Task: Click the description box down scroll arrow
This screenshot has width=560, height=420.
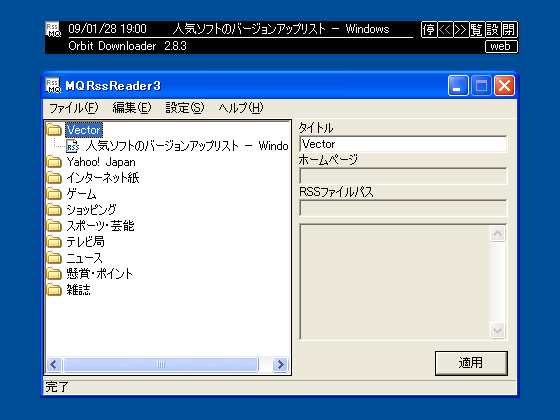Action: [x=498, y=330]
